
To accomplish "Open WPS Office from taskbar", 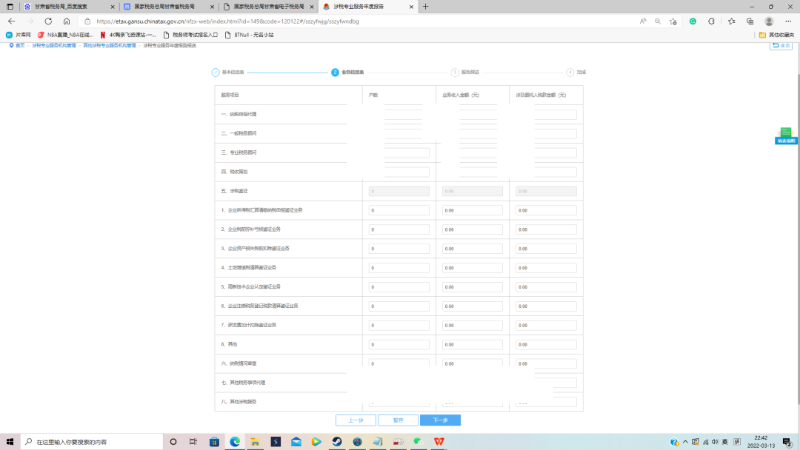I will 437,441.
